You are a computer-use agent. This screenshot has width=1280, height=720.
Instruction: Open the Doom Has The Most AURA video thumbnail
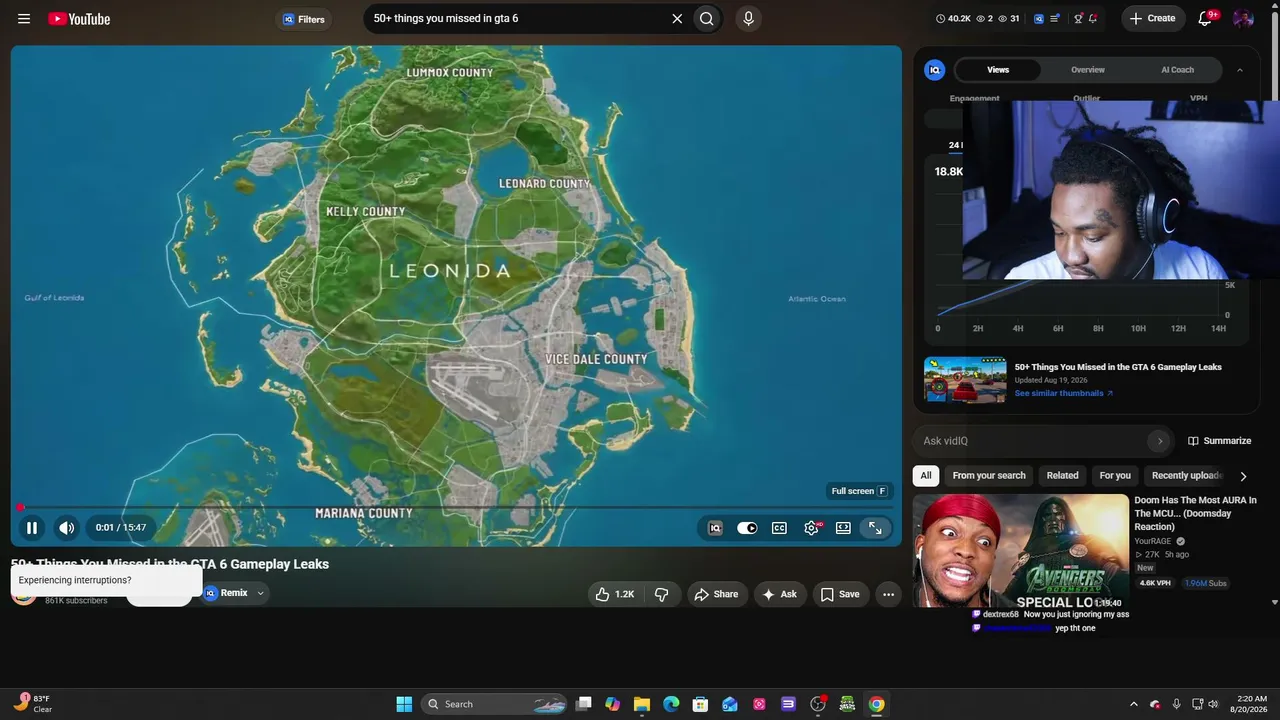click(x=1020, y=550)
